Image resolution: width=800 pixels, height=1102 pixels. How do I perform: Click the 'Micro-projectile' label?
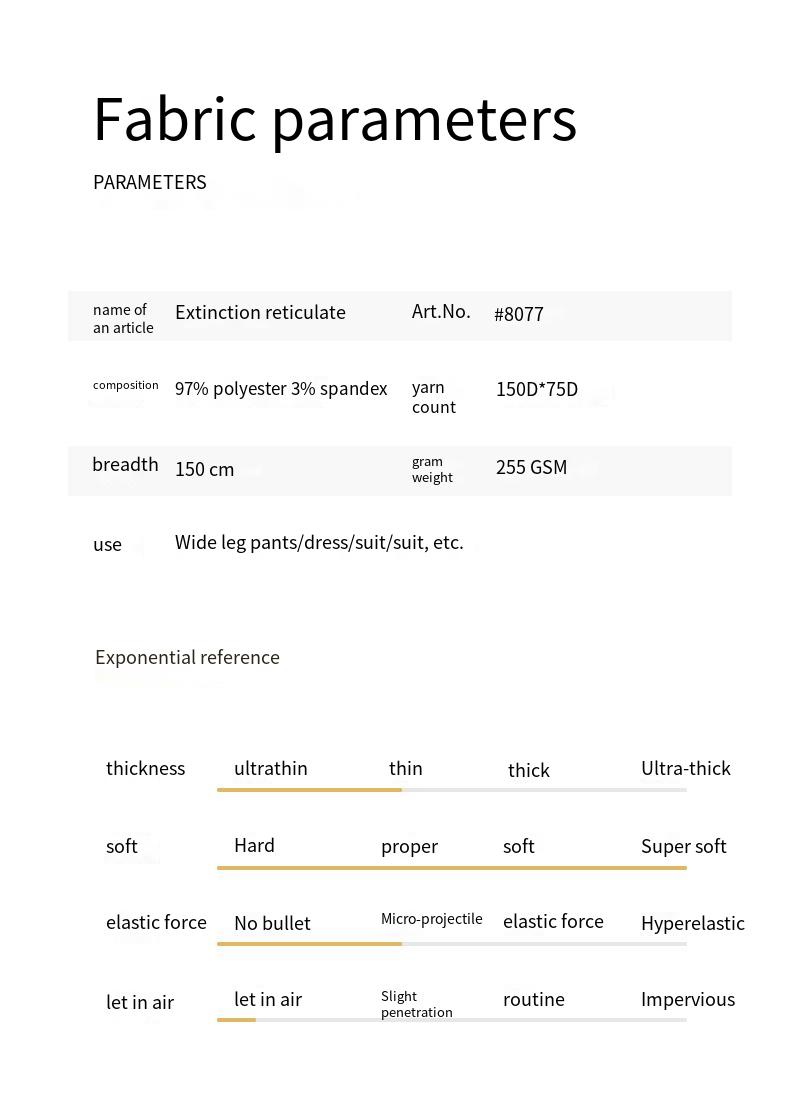coord(431,919)
